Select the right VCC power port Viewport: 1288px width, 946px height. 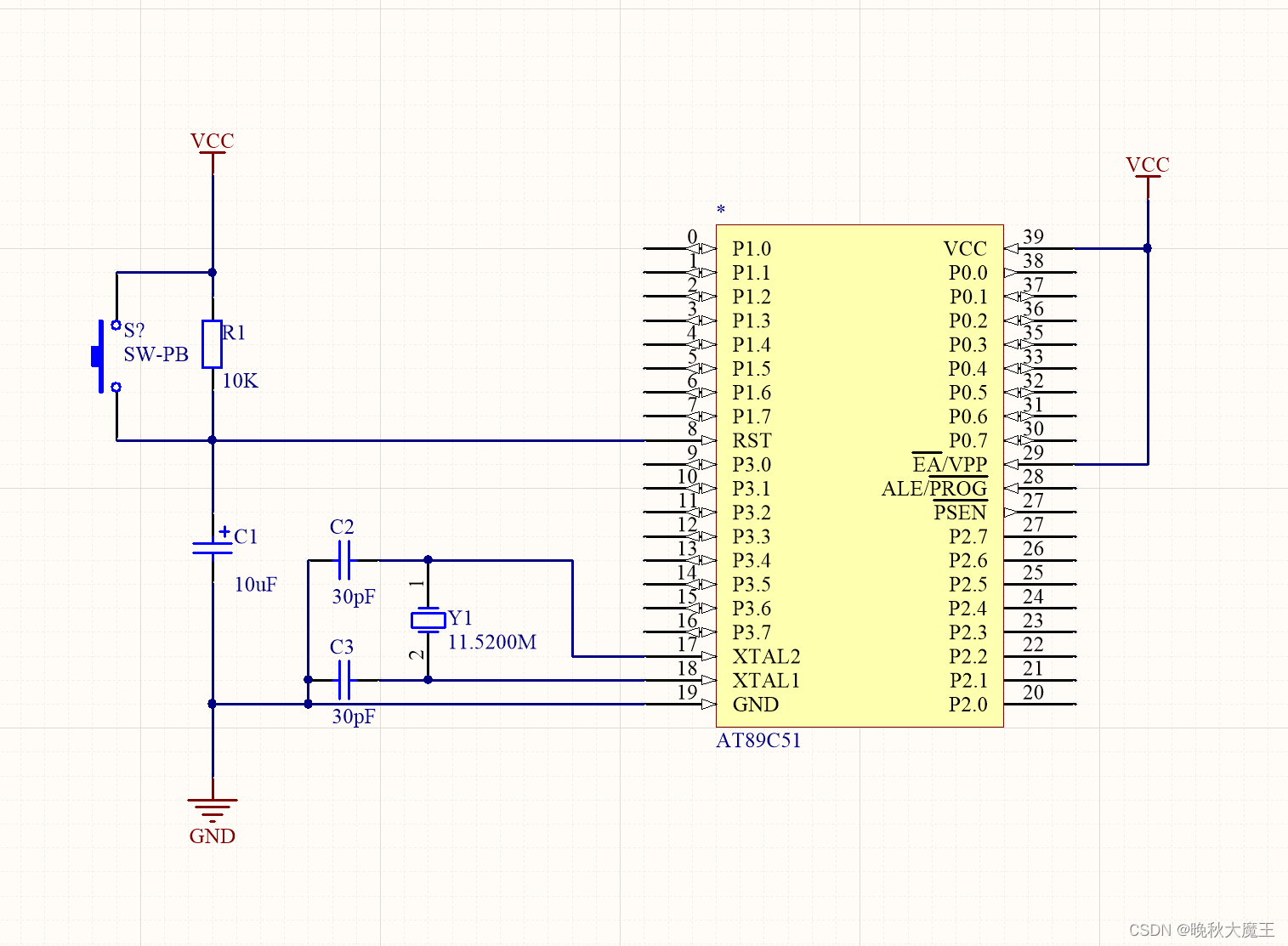pos(1148,176)
